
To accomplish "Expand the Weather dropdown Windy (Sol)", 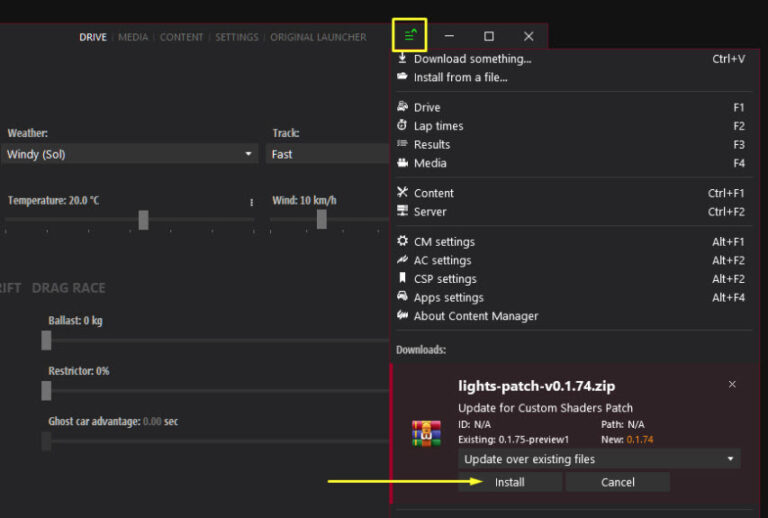I will [x=130, y=154].
